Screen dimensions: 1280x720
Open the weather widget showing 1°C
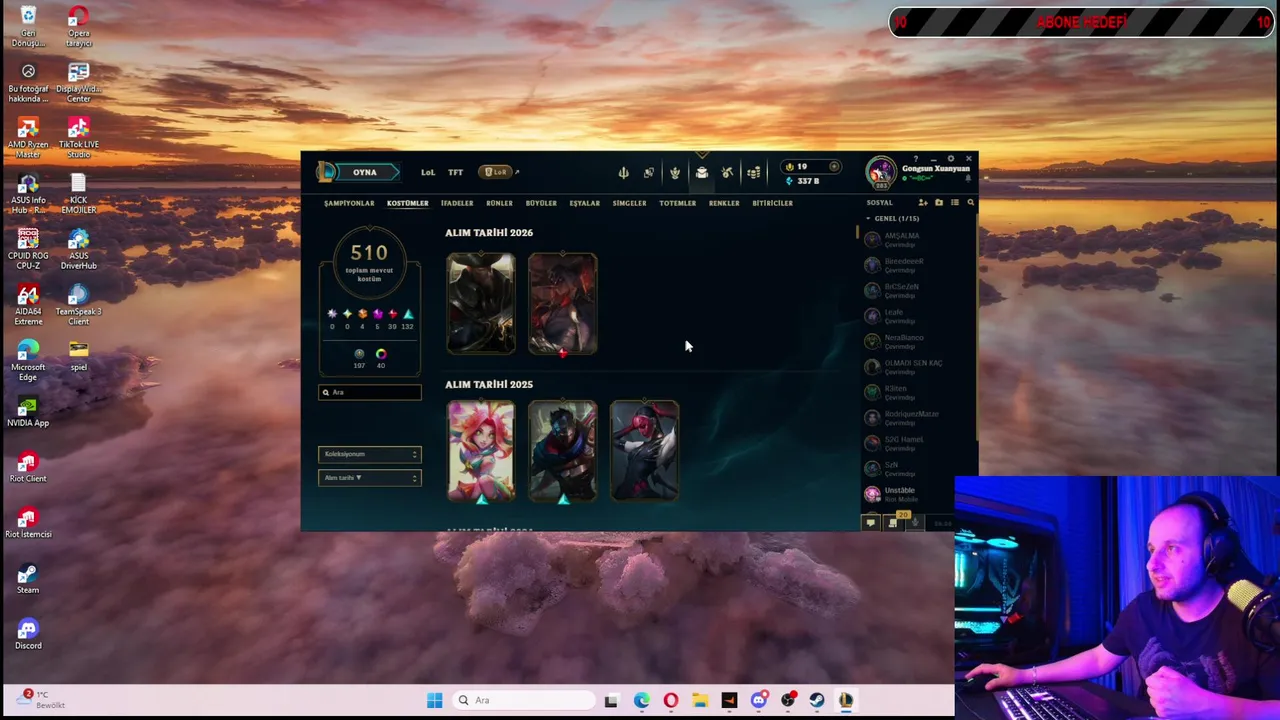tap(42, 699)
